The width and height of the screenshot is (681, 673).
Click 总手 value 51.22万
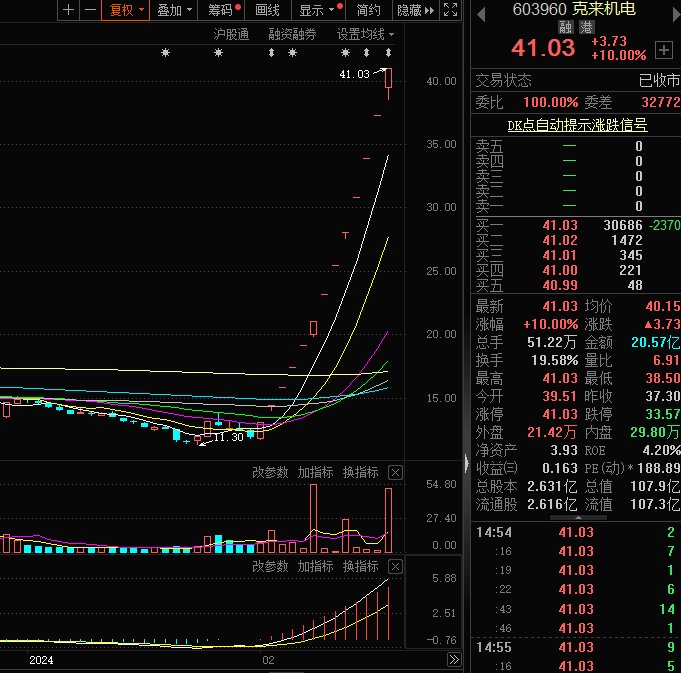552,342
